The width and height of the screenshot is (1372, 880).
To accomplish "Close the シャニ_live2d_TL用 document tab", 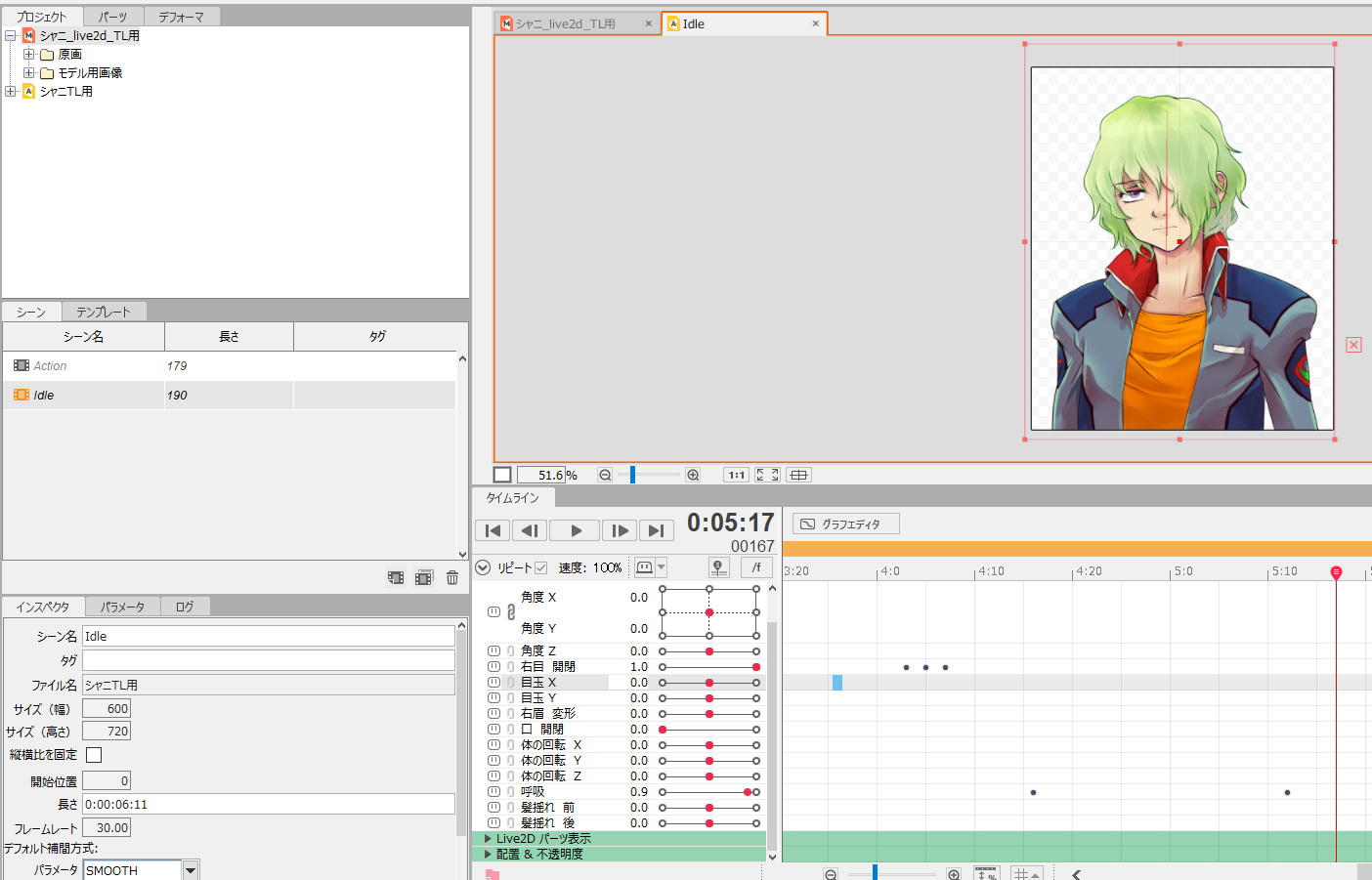I will click(648, 23).
